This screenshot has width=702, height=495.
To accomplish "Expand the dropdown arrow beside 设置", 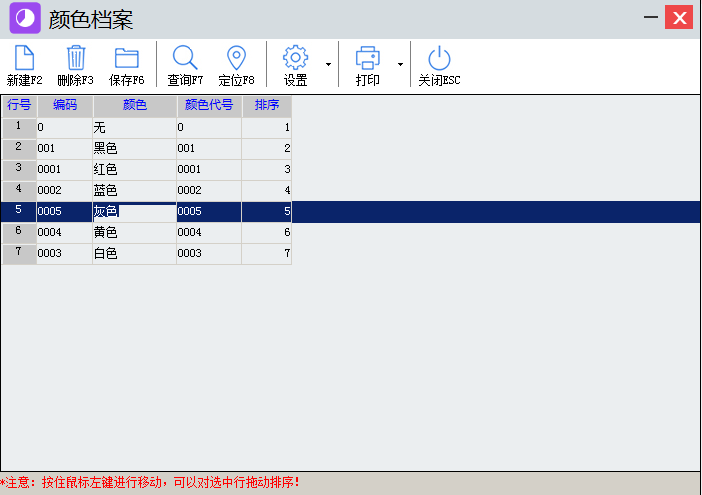I will click(x=328, y=65).
